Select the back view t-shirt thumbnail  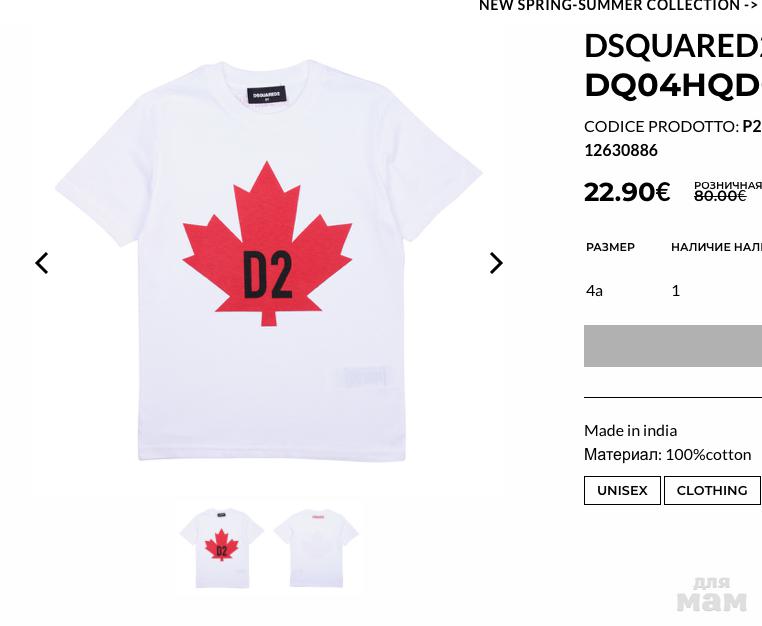coord(315,547)
